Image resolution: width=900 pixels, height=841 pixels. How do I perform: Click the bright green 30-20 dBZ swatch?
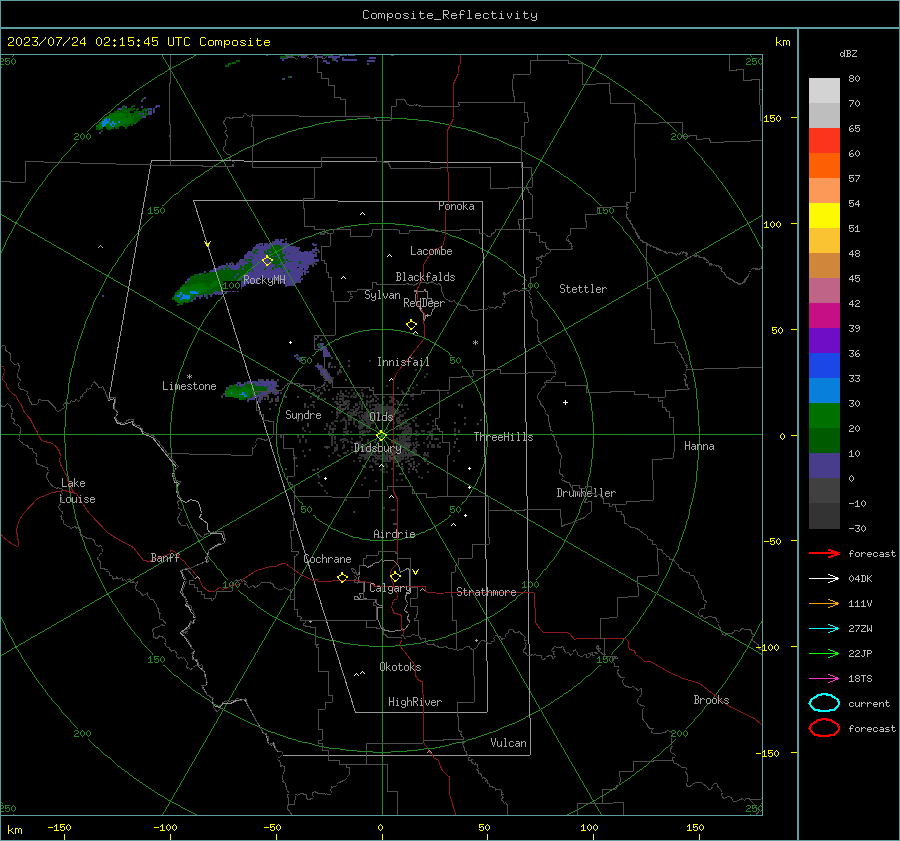[x=824, y=416]
